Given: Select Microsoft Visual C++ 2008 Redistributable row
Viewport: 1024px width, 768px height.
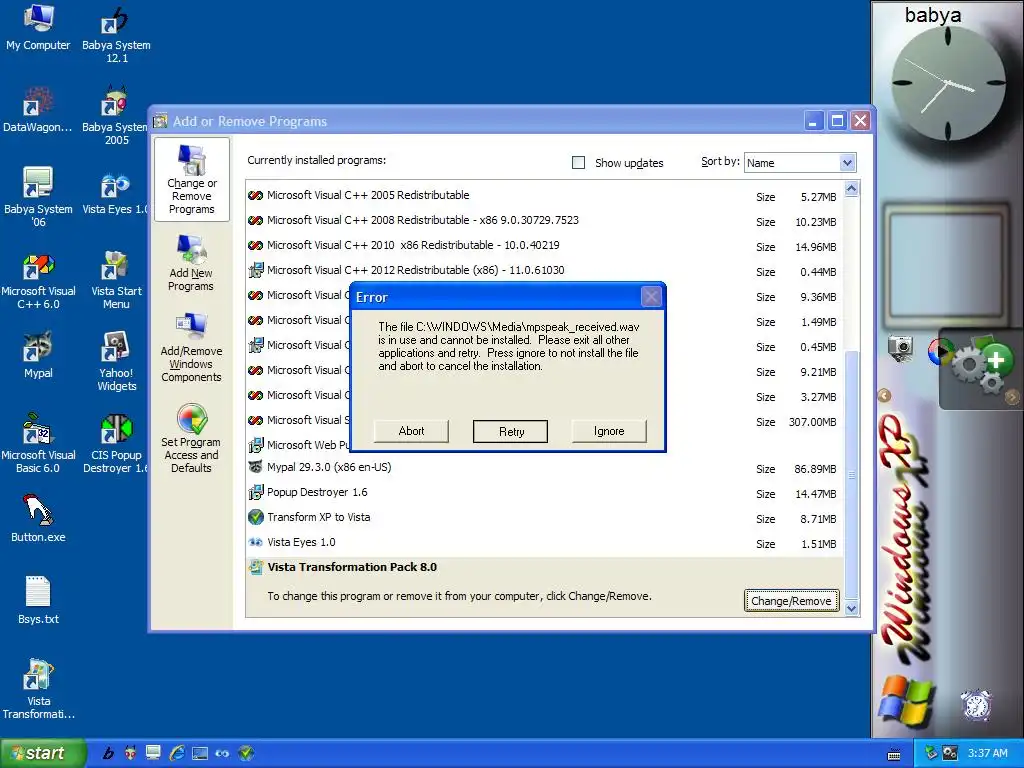Looking at the screenshot, I should [x=545, y=220].
